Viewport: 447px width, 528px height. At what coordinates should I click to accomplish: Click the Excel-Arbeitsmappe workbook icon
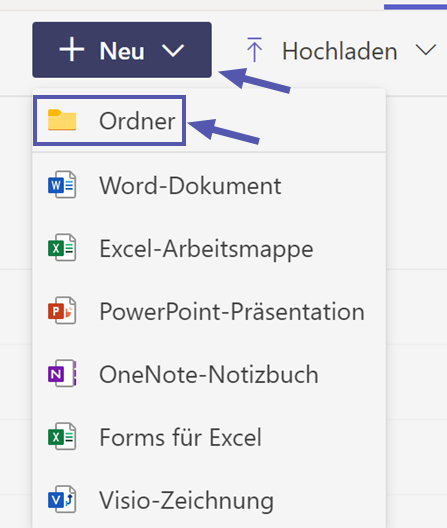tap(62, 248)
